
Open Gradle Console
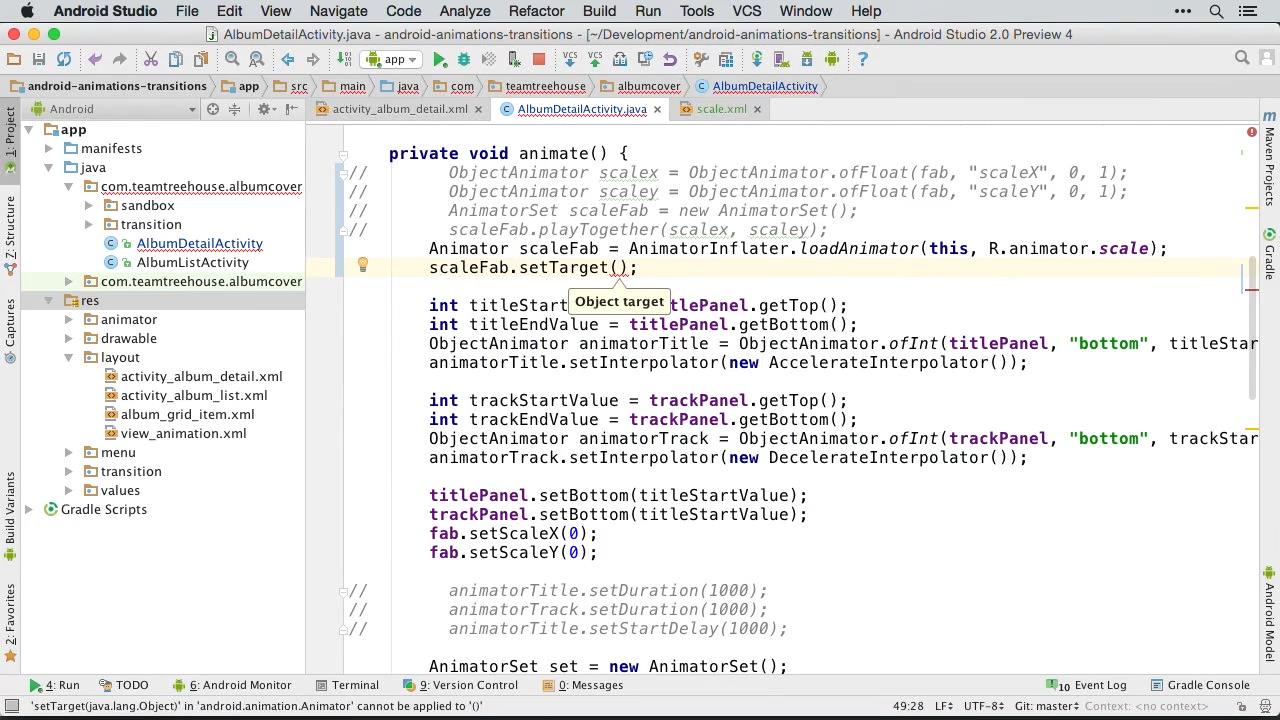(x=1200, y=685)
